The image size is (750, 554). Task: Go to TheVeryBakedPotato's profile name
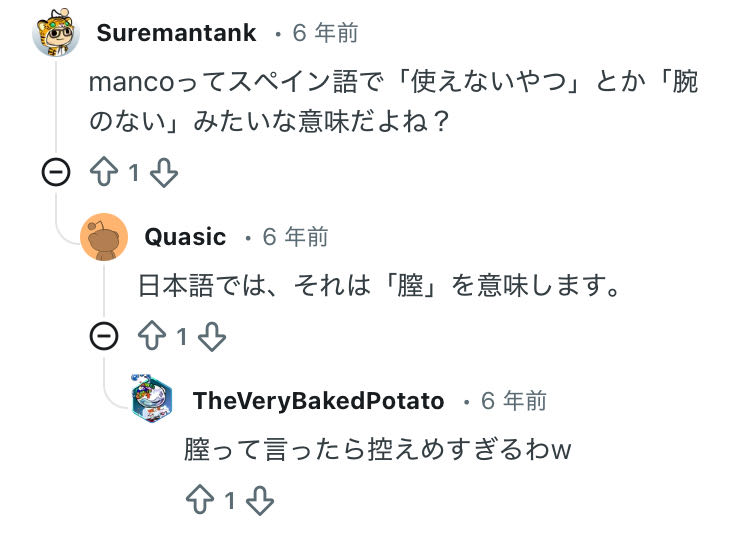coord(318,401)
